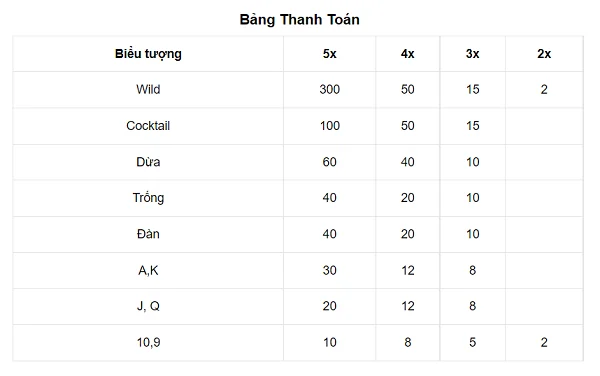Click the 5x column header
This screenshot has height=376, width=600.
[329, 54]
